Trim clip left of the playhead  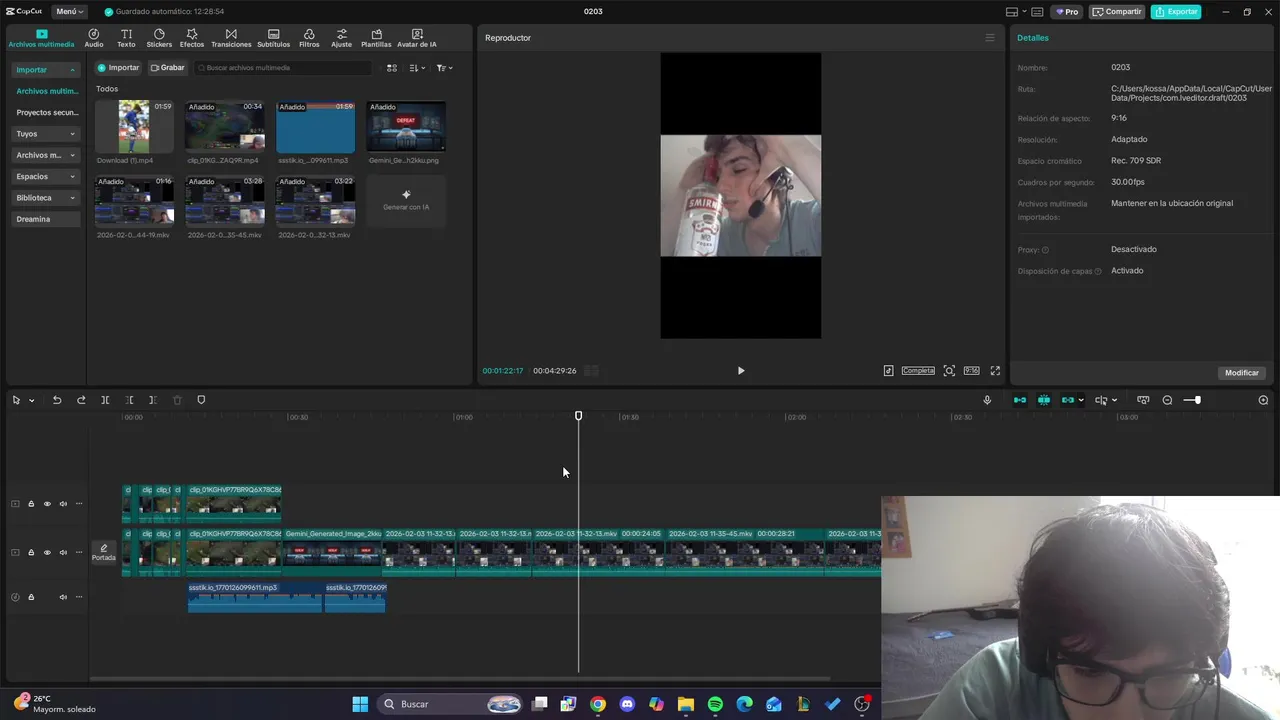tap(129, 400)
